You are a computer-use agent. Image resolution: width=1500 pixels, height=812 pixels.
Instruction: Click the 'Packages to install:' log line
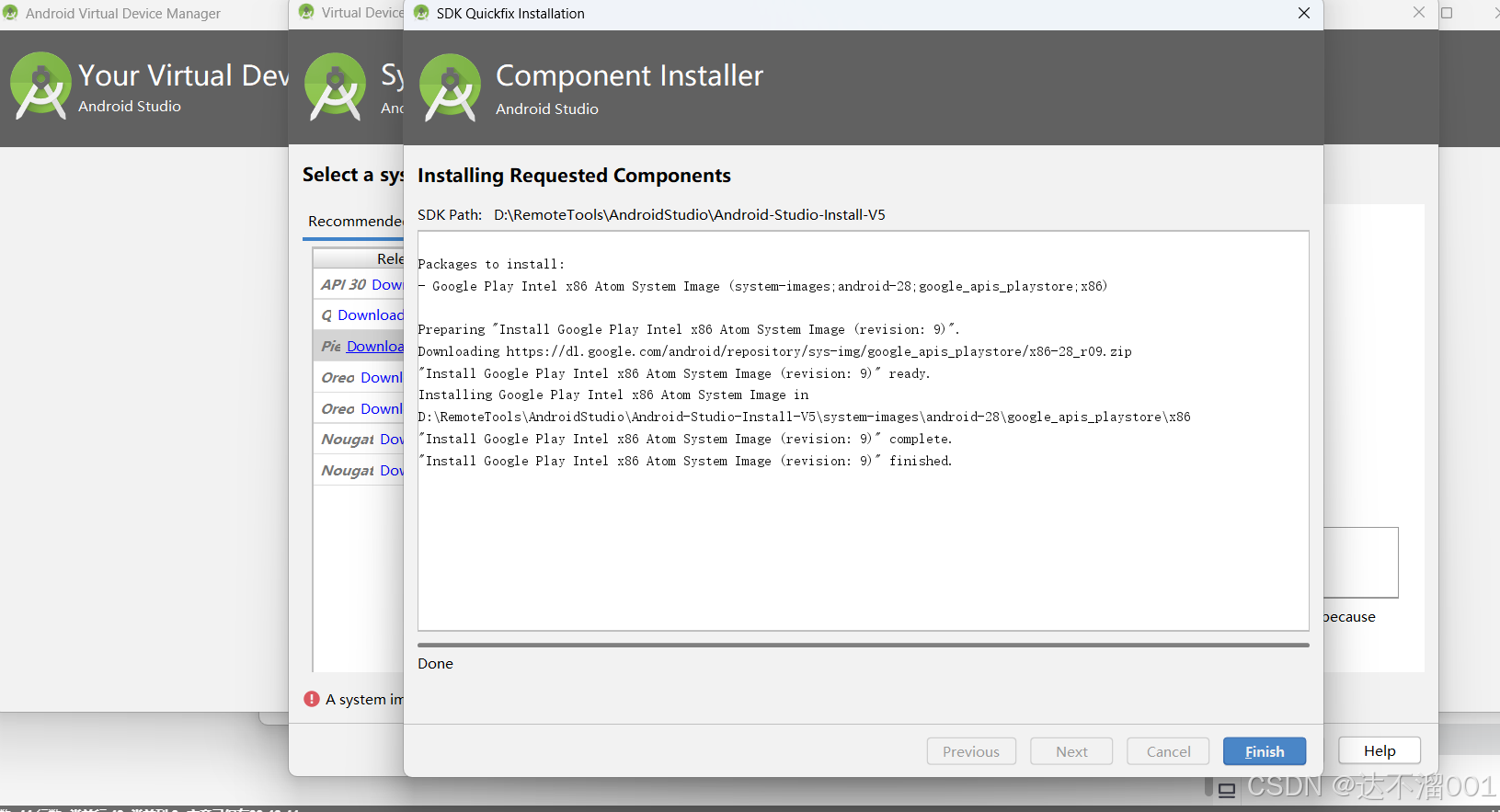point(491,265)
